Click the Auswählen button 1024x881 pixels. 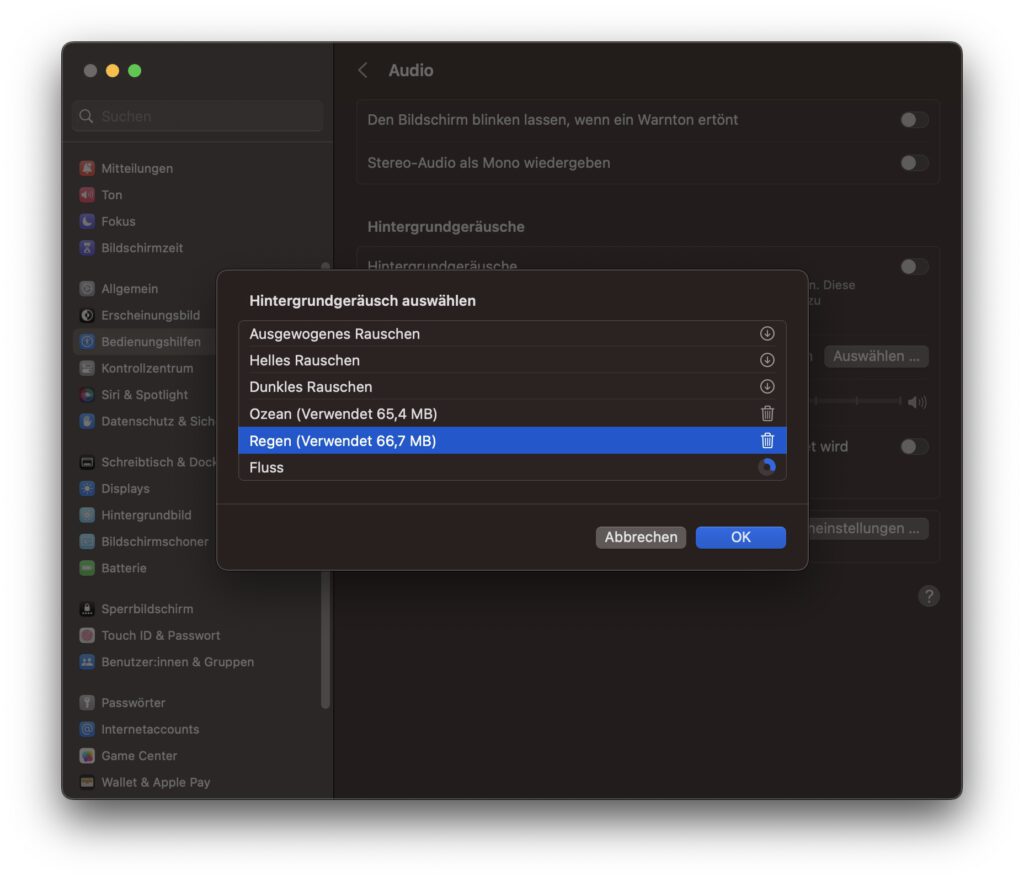(x=875, y=356)
